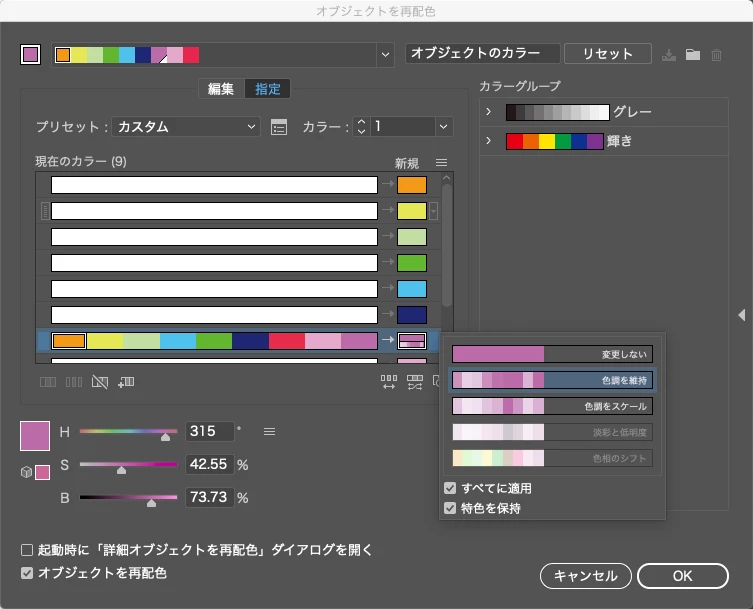Toggle 特色を保持 checkbox
This screenshot has width=753, height=609.
450,508
